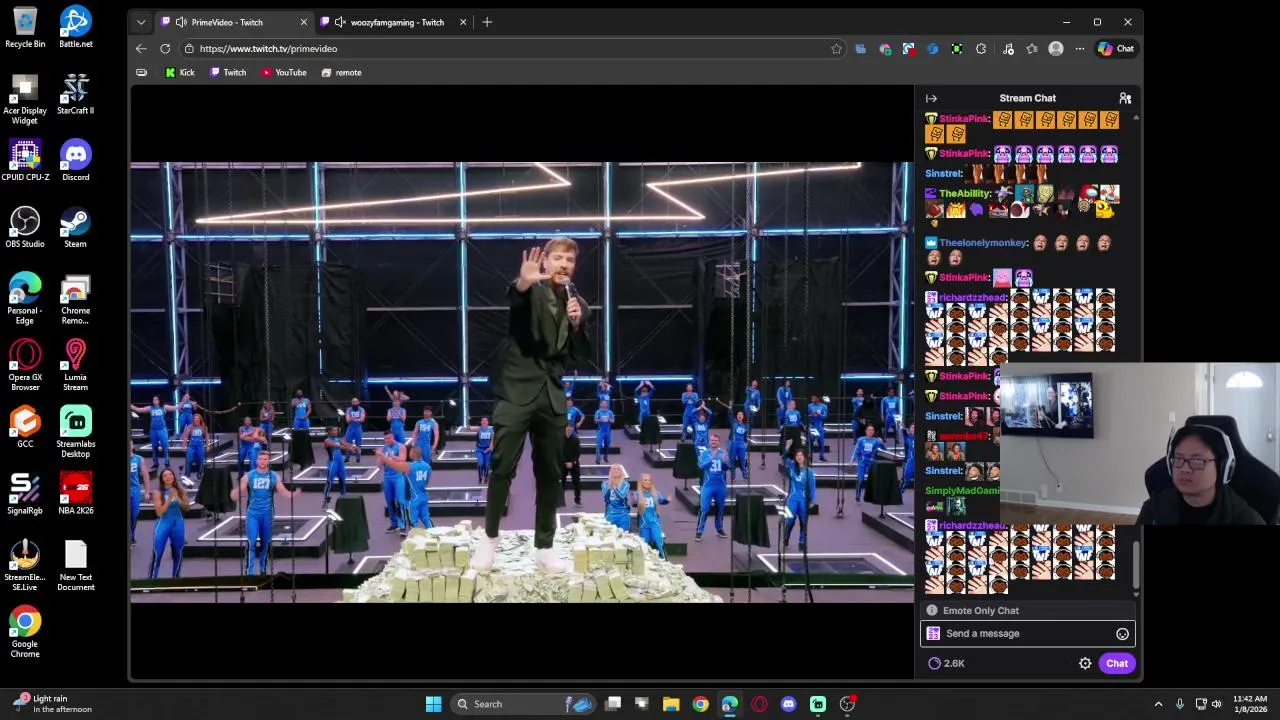Select the NBA 2K26 desktop icon
Screen dimensions: 1280x720
[75, 493]
